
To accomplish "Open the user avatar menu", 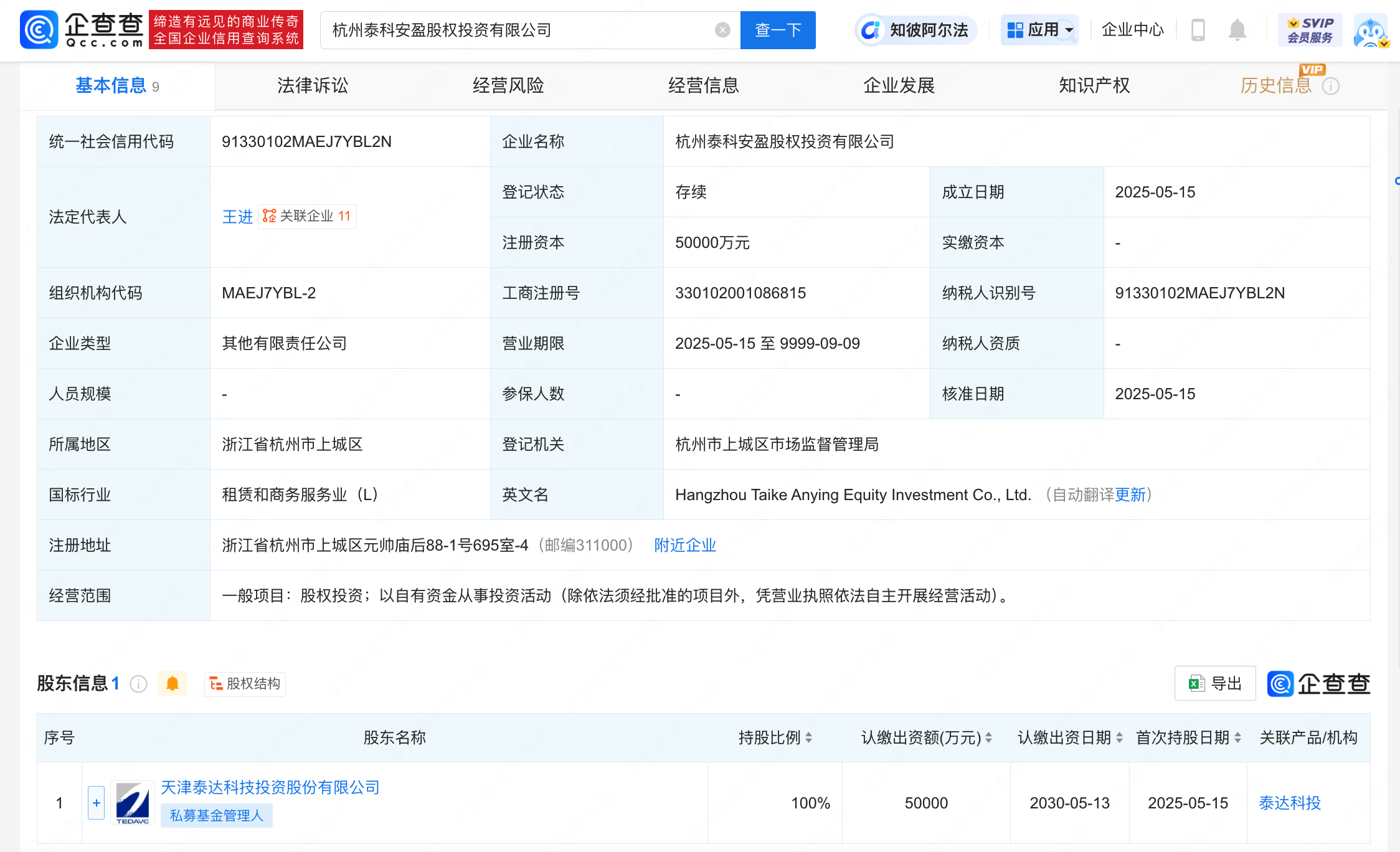I will (x=1370, y=31).
